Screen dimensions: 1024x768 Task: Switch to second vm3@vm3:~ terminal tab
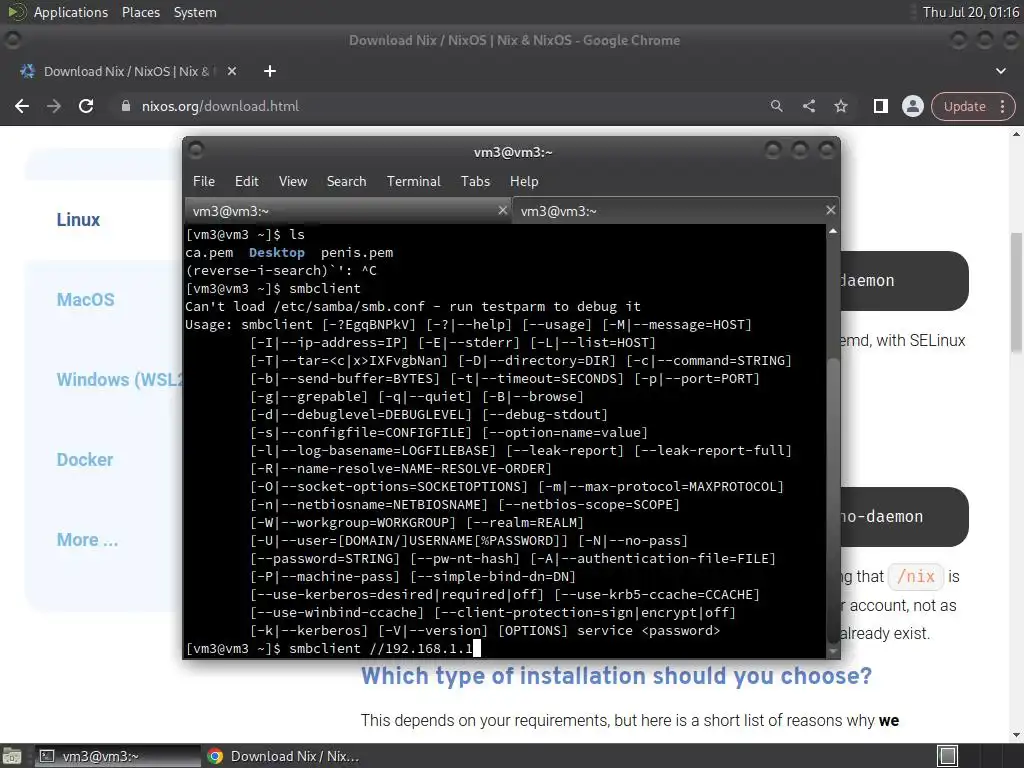[x=675, y=211]
